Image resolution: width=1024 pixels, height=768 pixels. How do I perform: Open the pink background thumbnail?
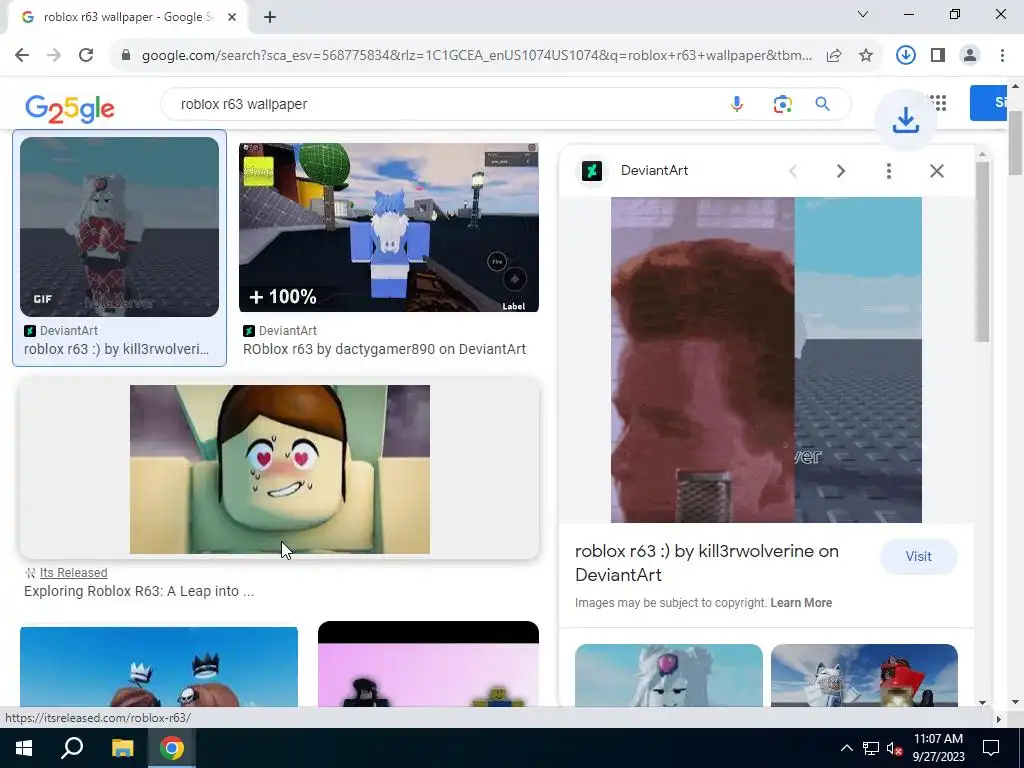[x=428, y=664]
